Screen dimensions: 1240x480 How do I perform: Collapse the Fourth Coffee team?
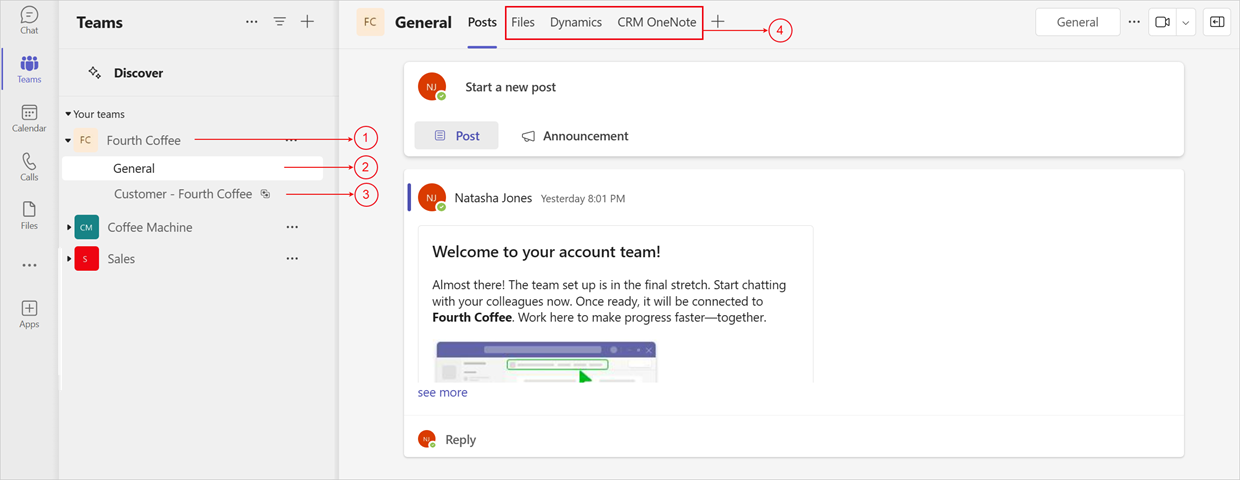68,141
